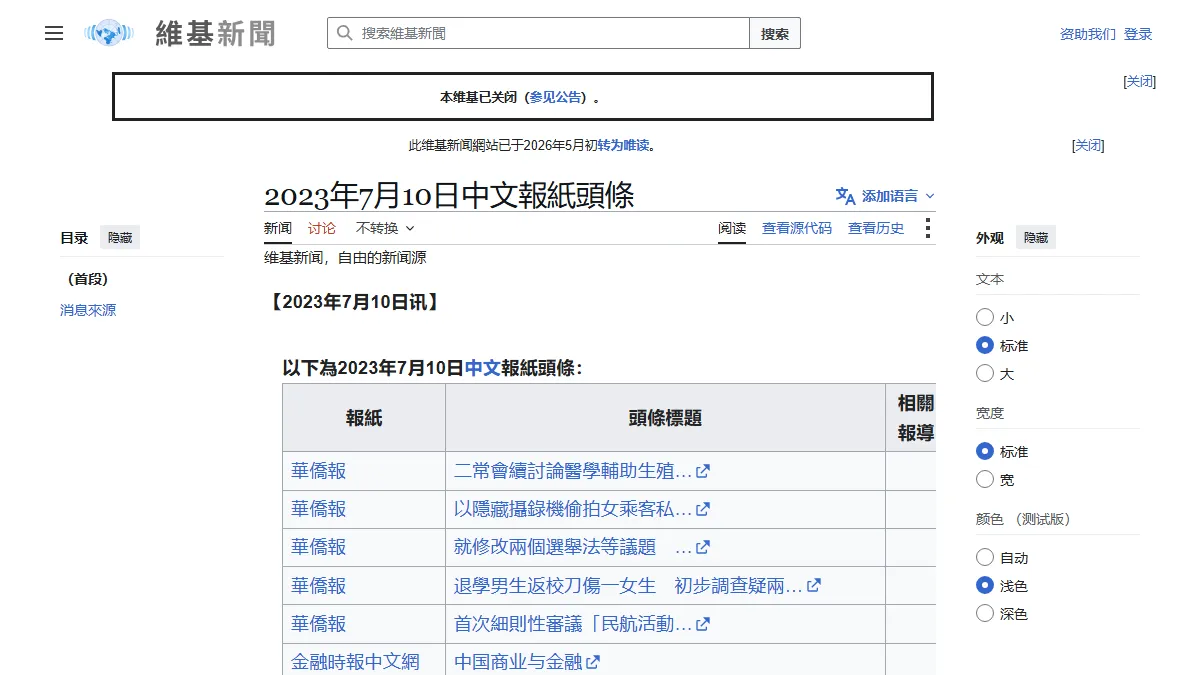
Task: Jump to (首段) in contents
Action: click(x=88, y=279)
